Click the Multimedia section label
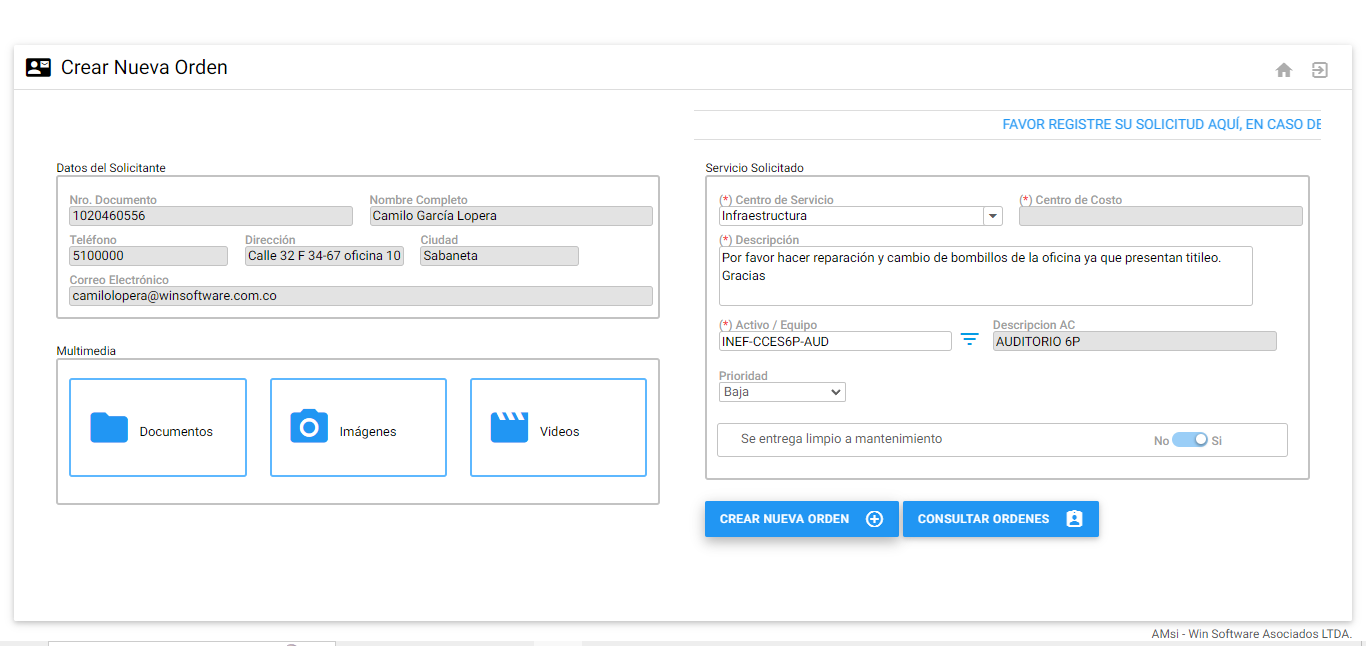1366x646 pixels. [86, 351]
